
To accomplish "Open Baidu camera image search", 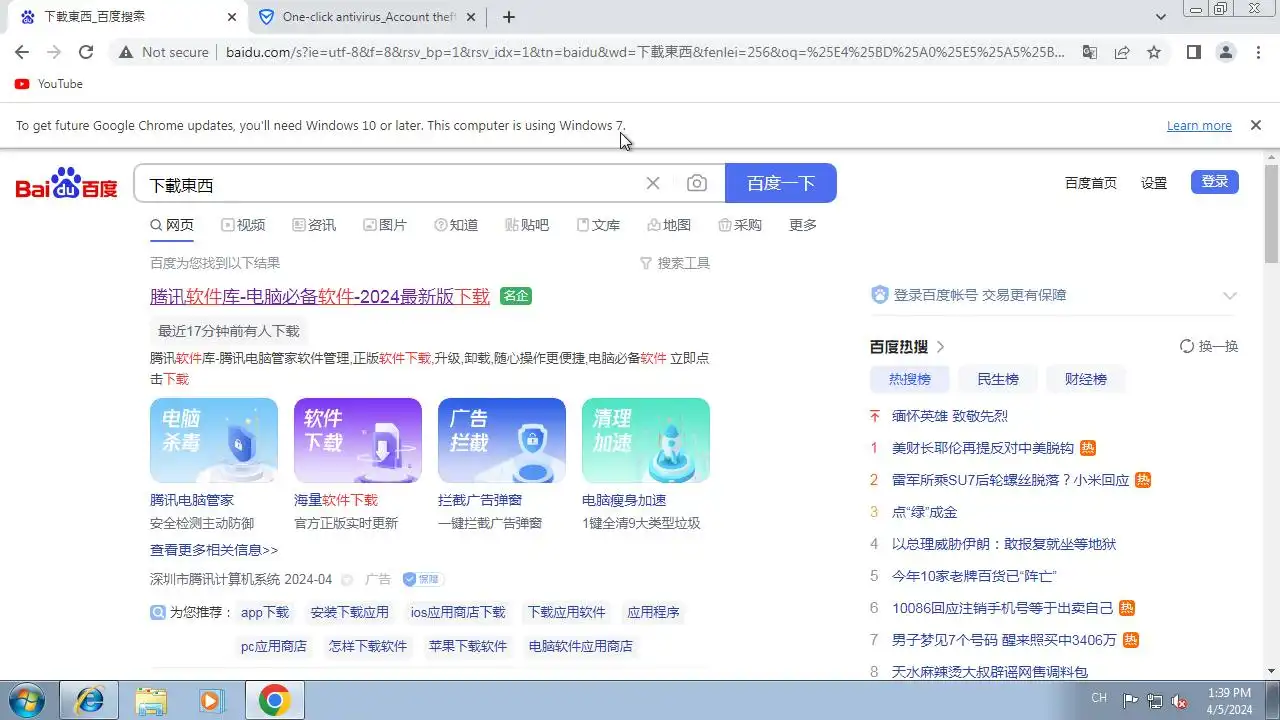I will (x=697, y=183).
